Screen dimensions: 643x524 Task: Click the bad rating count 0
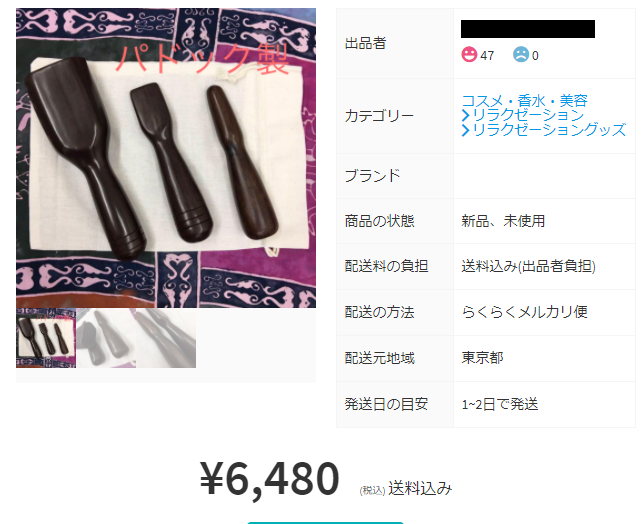pos(535,55)
